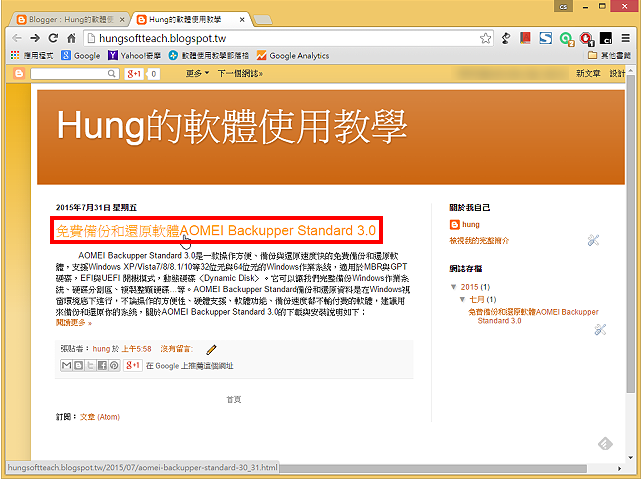This screenshot has height=484, width=643.
Task: Click the horizontal scrollbar thumb
Action: point(433,468)
